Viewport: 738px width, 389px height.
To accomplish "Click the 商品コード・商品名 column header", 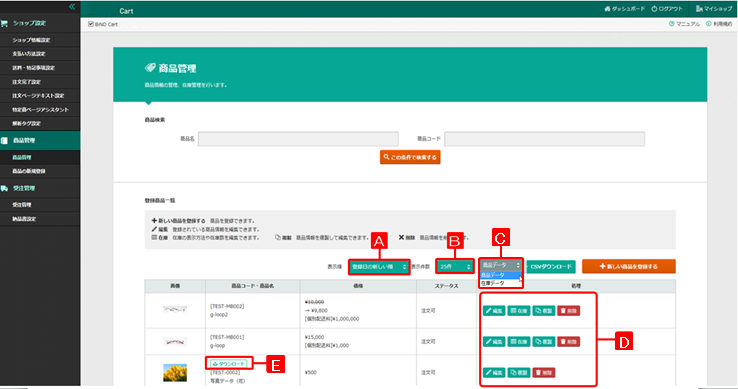I will coord(252,286).
